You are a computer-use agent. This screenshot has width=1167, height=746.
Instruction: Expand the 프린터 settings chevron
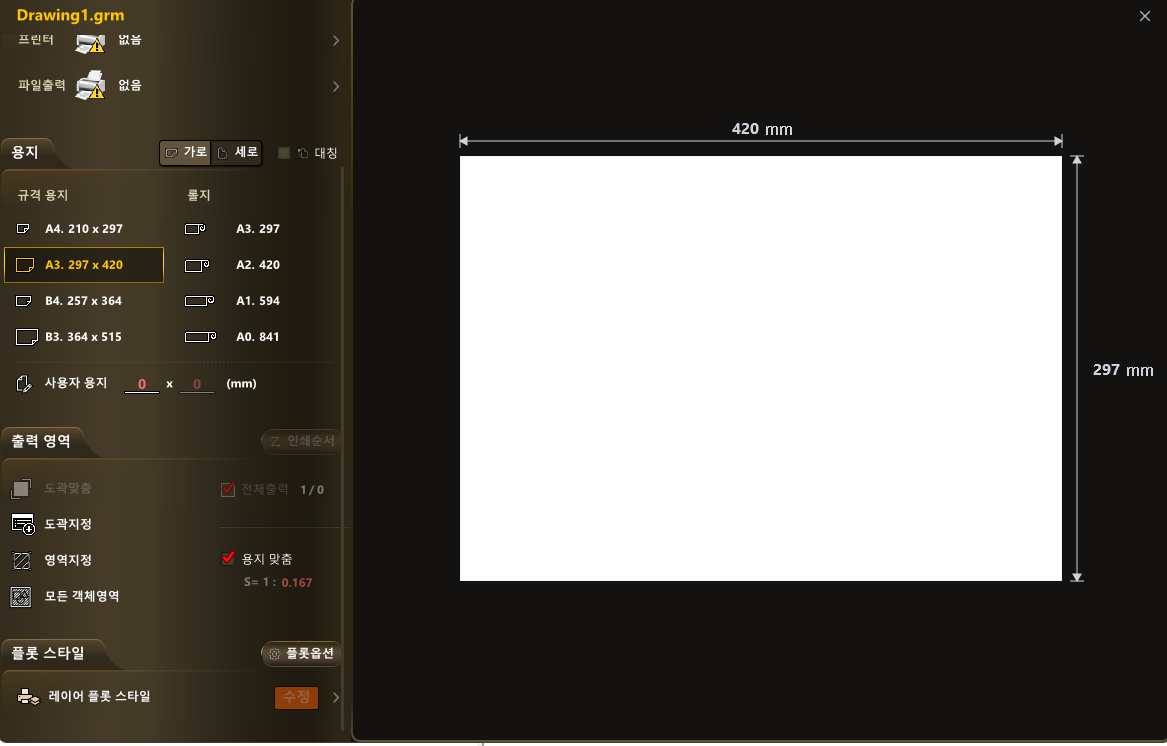click(336, 40)
